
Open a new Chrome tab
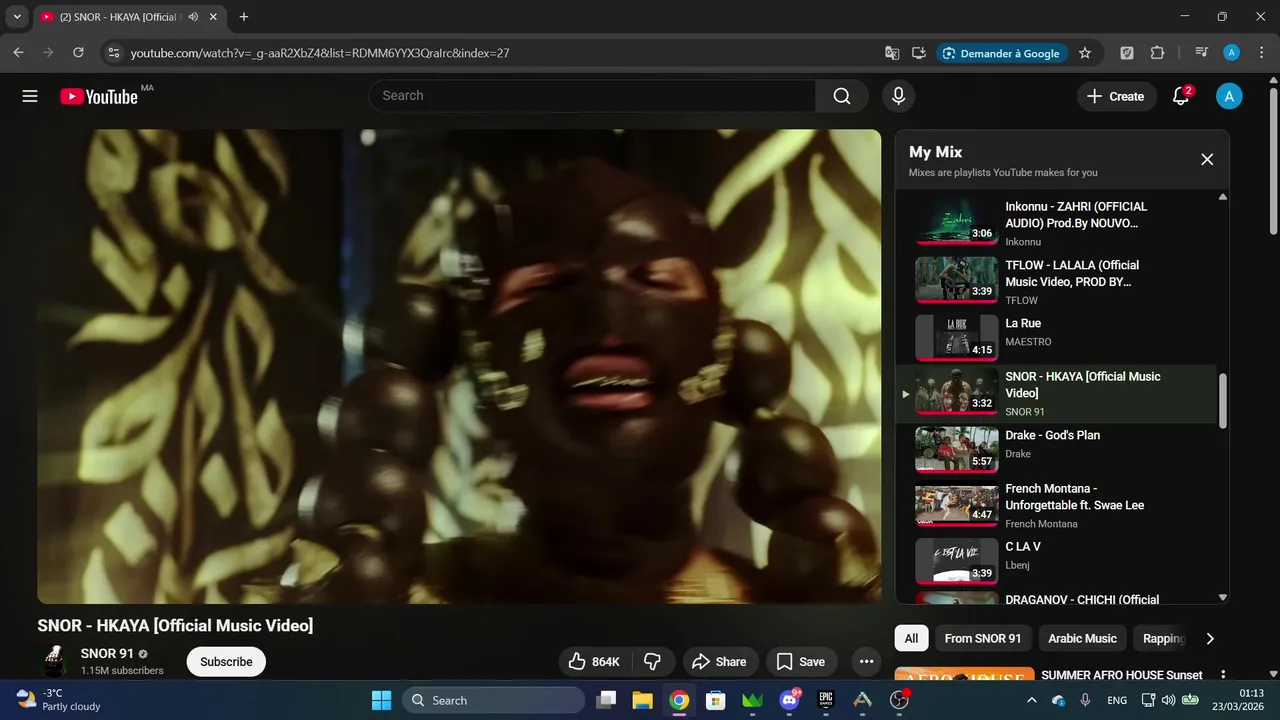point(244,17)
